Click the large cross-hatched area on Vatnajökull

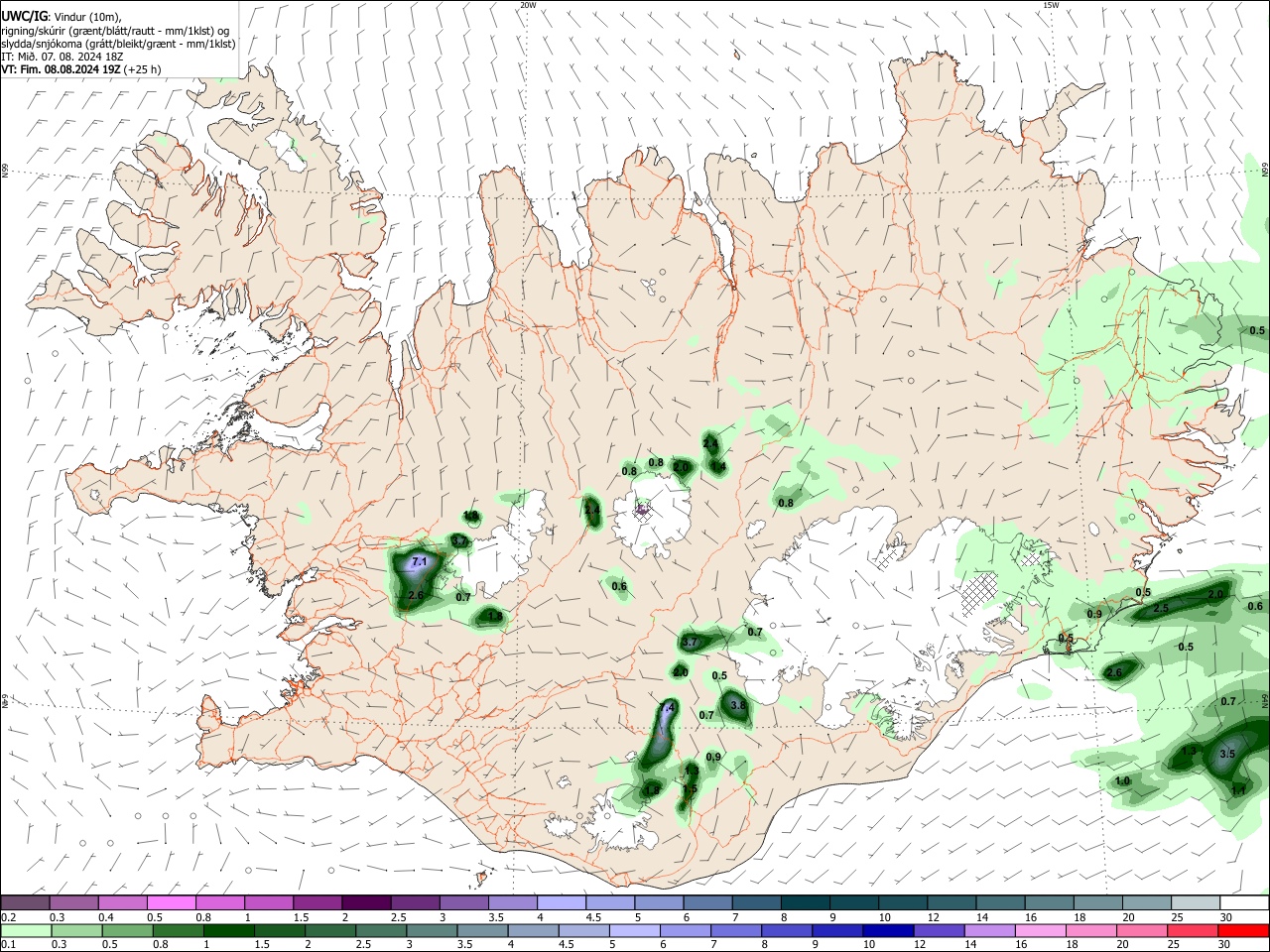coord(980,593)
